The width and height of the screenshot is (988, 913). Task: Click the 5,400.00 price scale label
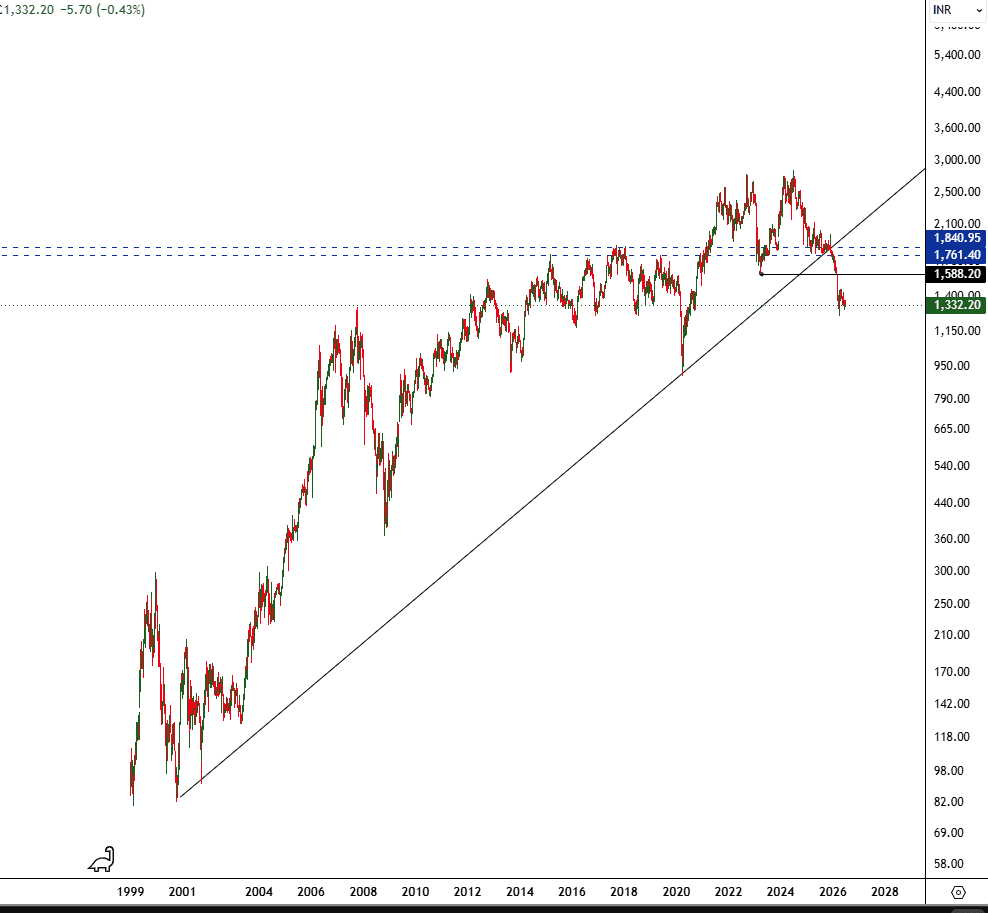(957, 55)
